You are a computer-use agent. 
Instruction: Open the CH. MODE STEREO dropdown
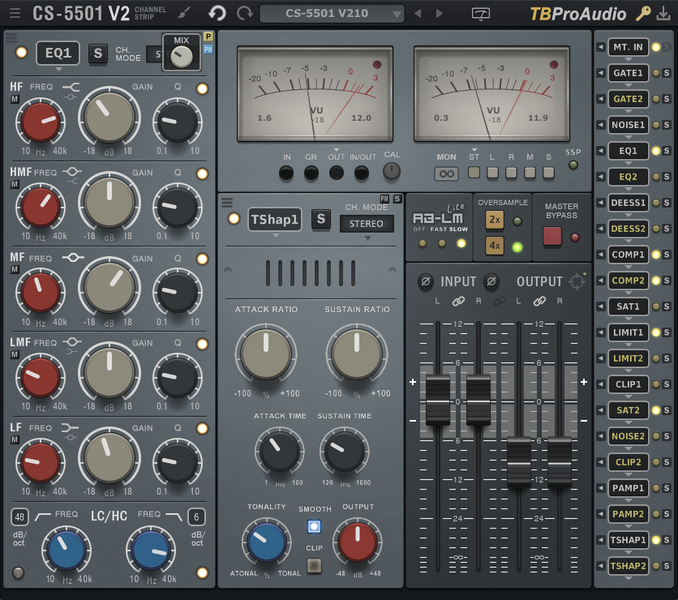(x=366, y=224)
